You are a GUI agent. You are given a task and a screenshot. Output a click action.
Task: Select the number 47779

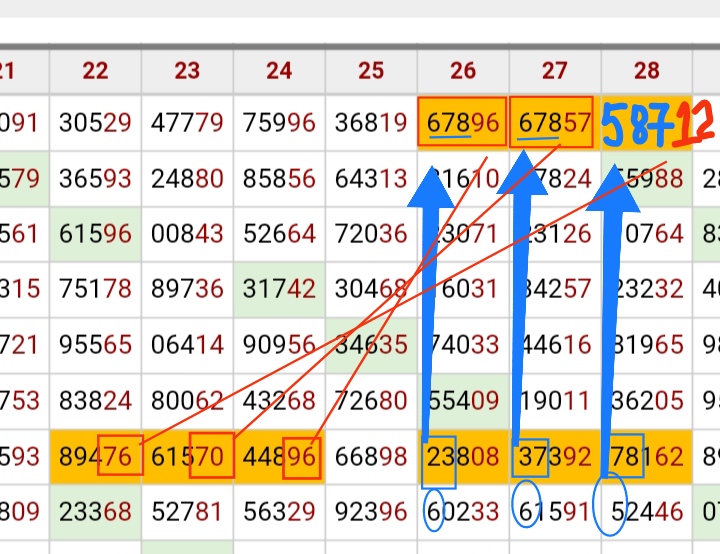point(187,123)
